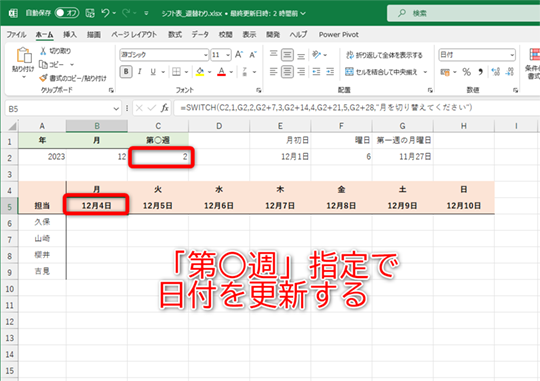Toggle Bold formatting
The height and width of the screenshot is (381, 540).
point(126,72)
